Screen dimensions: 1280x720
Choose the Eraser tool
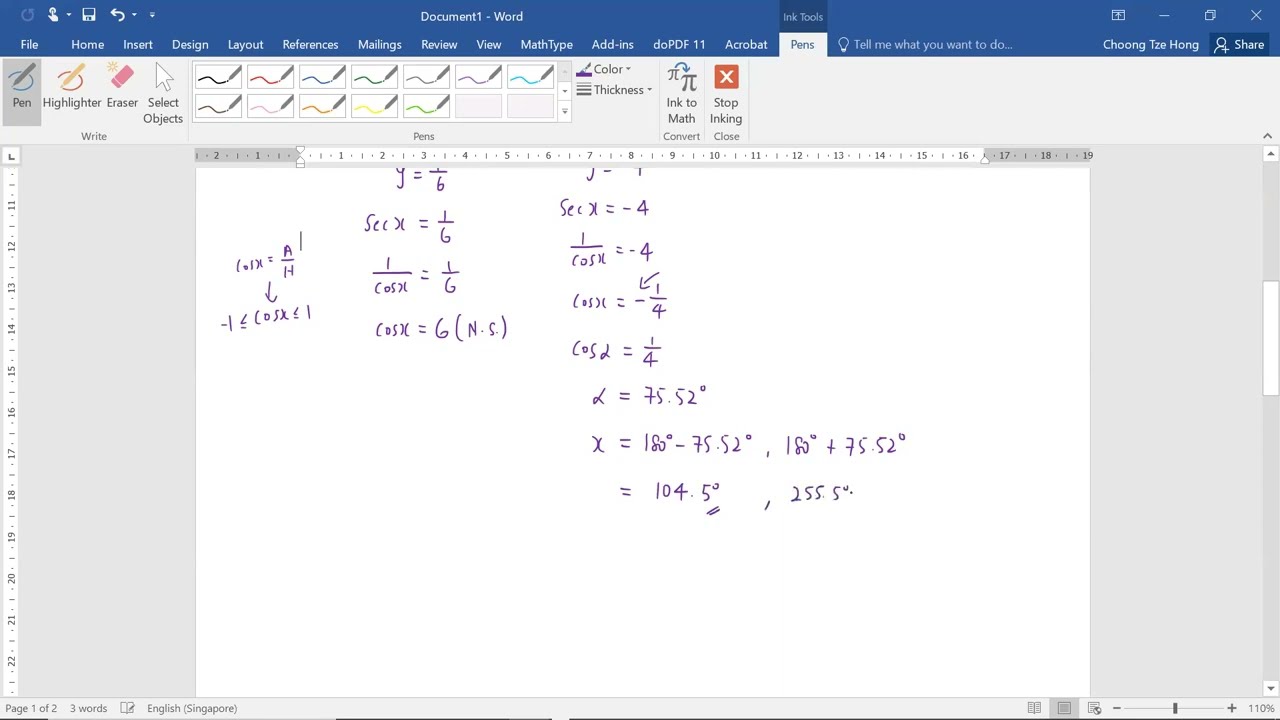click(x=122, y=88)
